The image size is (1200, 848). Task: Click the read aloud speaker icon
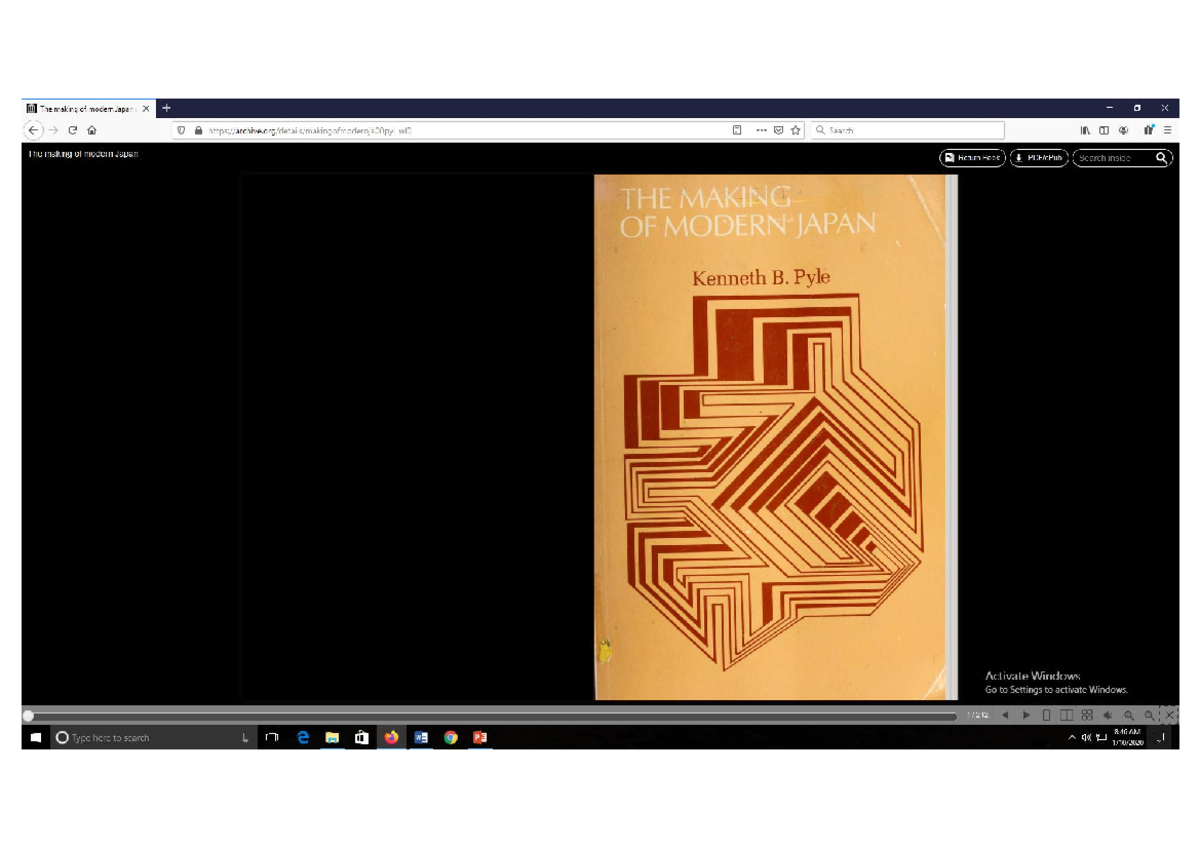click(1108, 715)
